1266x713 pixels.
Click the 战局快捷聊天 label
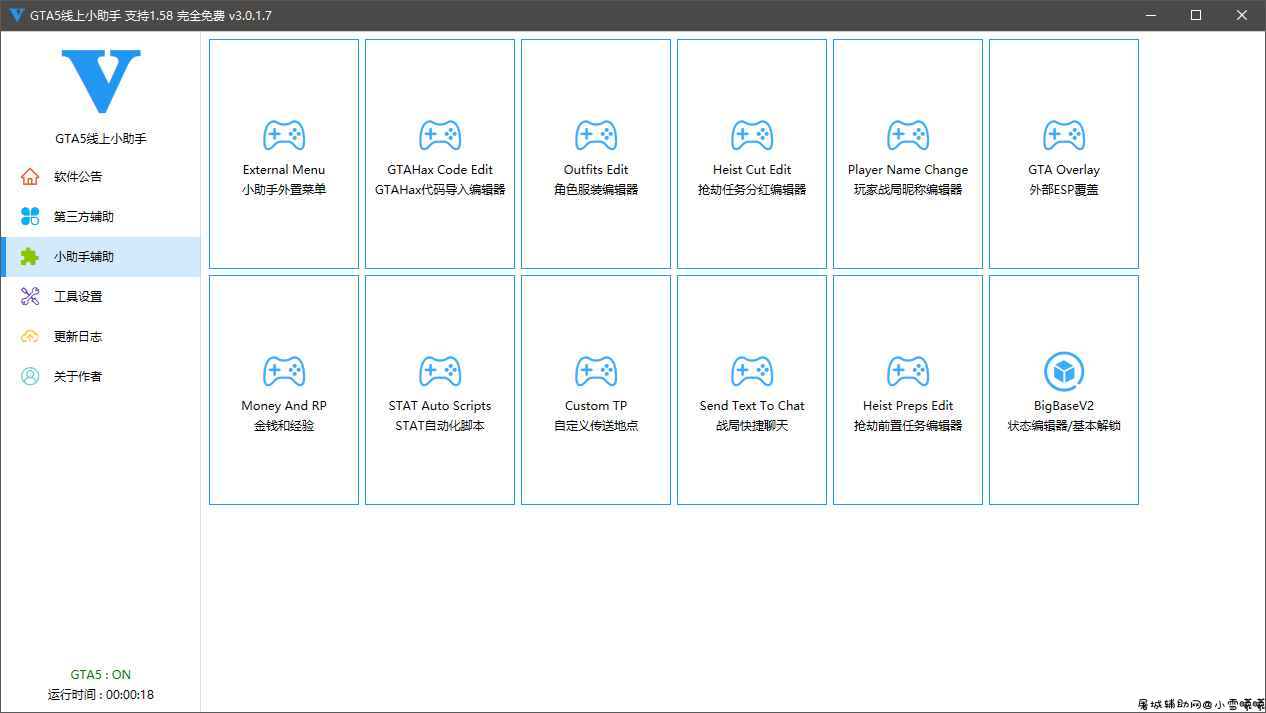tap(752, 425)
